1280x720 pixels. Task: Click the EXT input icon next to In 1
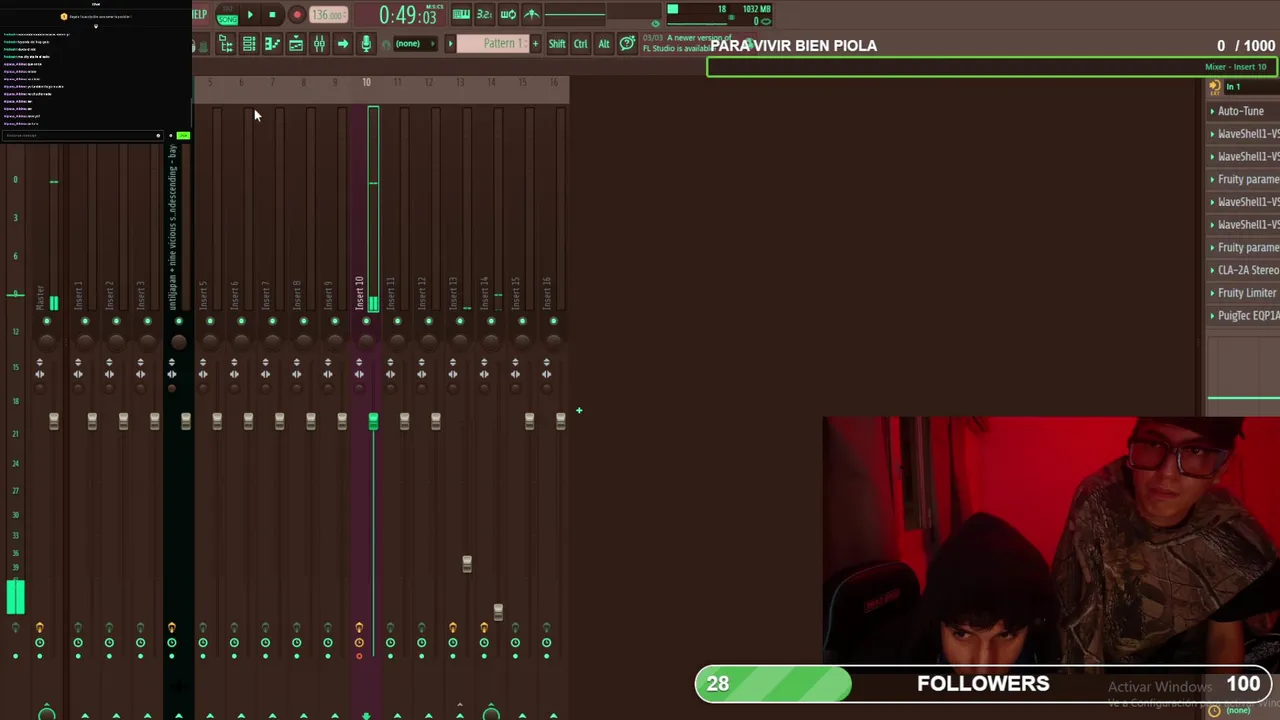pyautogui.click(x=1214, y=87)
